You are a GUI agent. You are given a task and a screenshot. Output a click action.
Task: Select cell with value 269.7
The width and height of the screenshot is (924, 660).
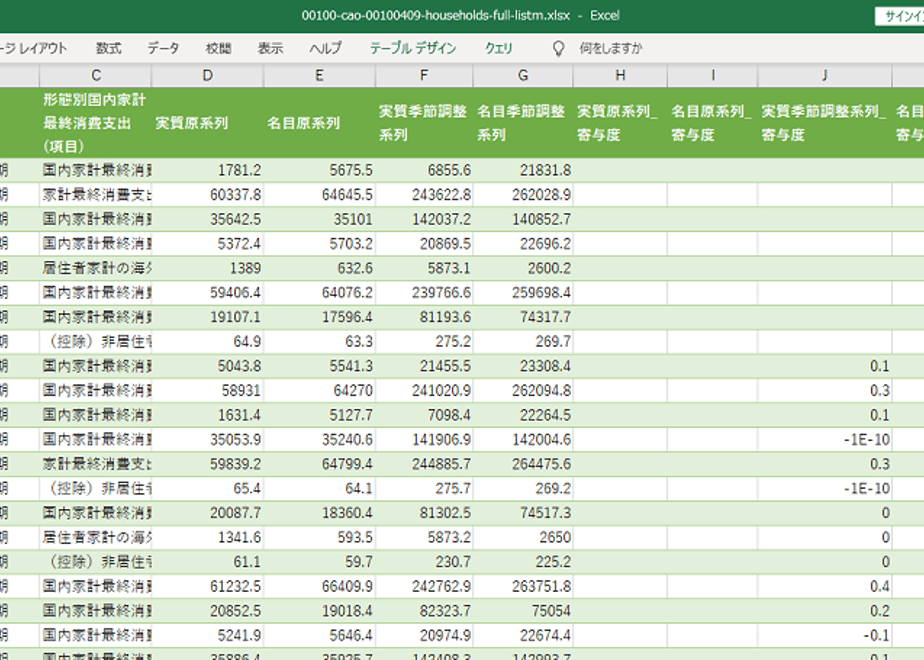coord(523,341)
